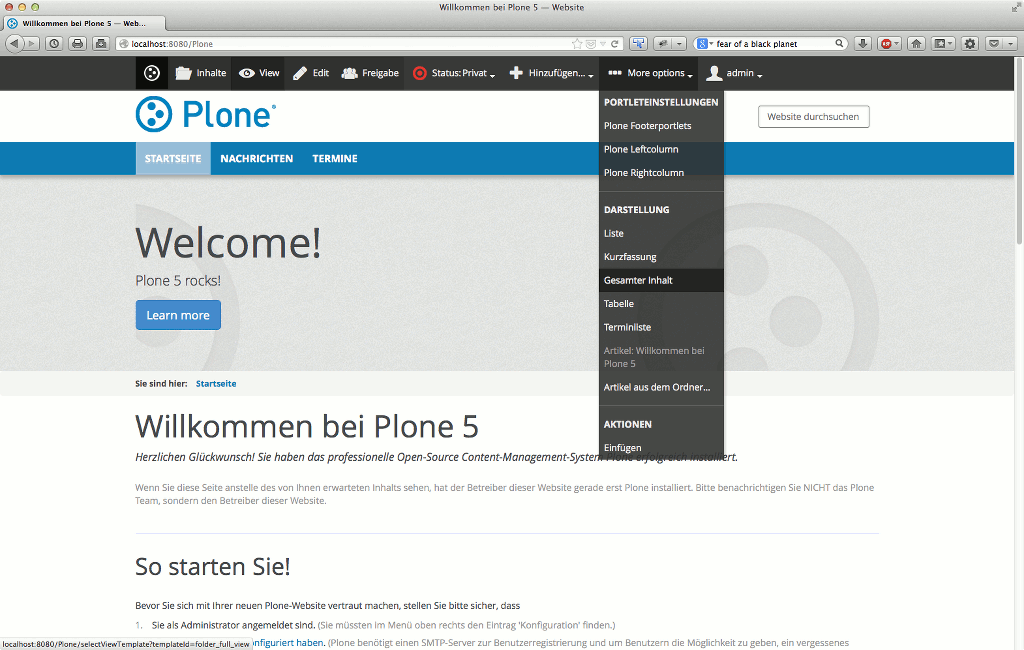Click the magnifier in browser search box
Viewport: 1024px width, 650px height.
click(x=839, y=44)
